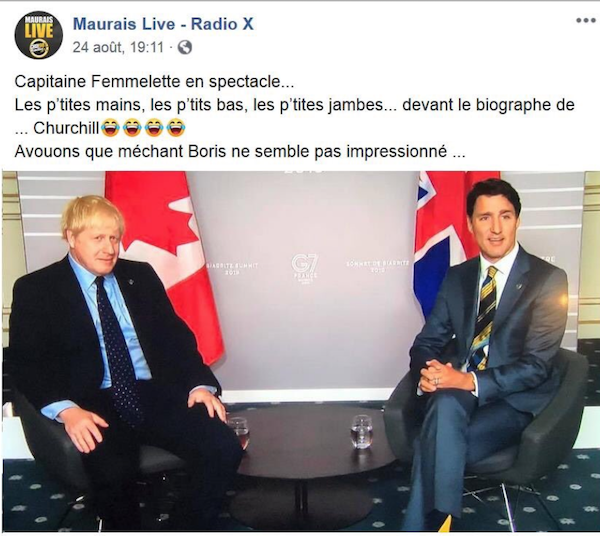Click the yellow-striped tie in the photo
Image resolution: width=600 pixels, height=536 pixels.
[x=484, y=318]
